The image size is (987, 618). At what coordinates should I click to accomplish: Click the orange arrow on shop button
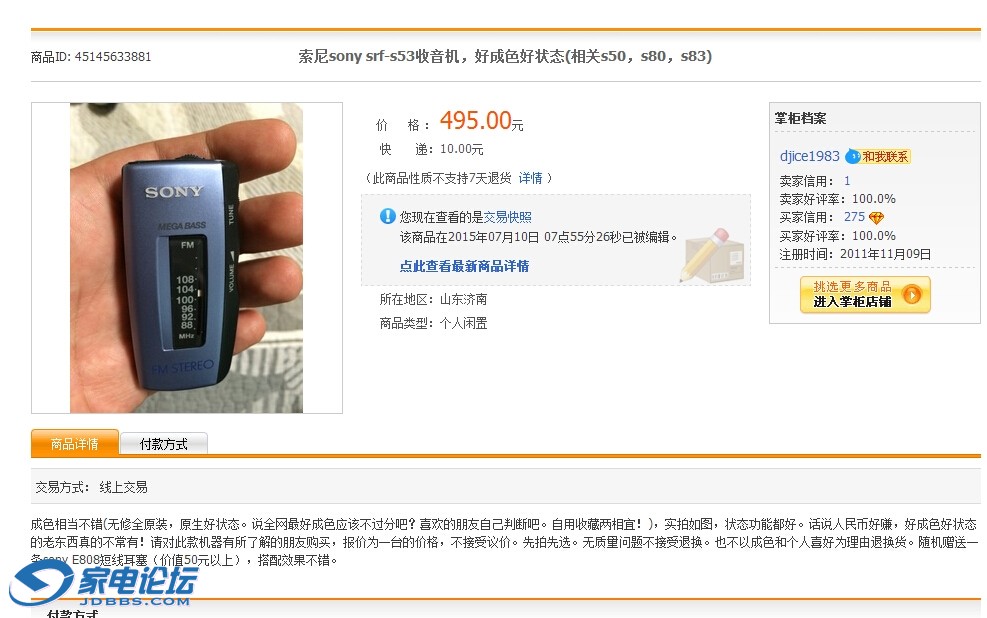pos(912,295)
